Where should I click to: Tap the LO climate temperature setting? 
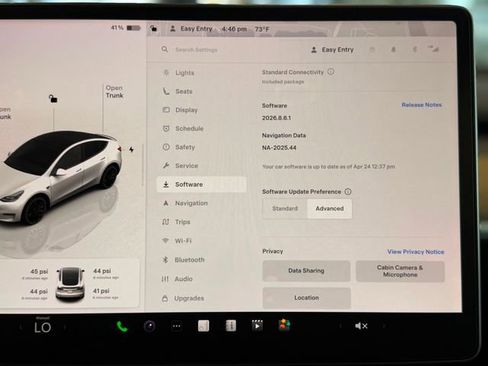point(43,328)
